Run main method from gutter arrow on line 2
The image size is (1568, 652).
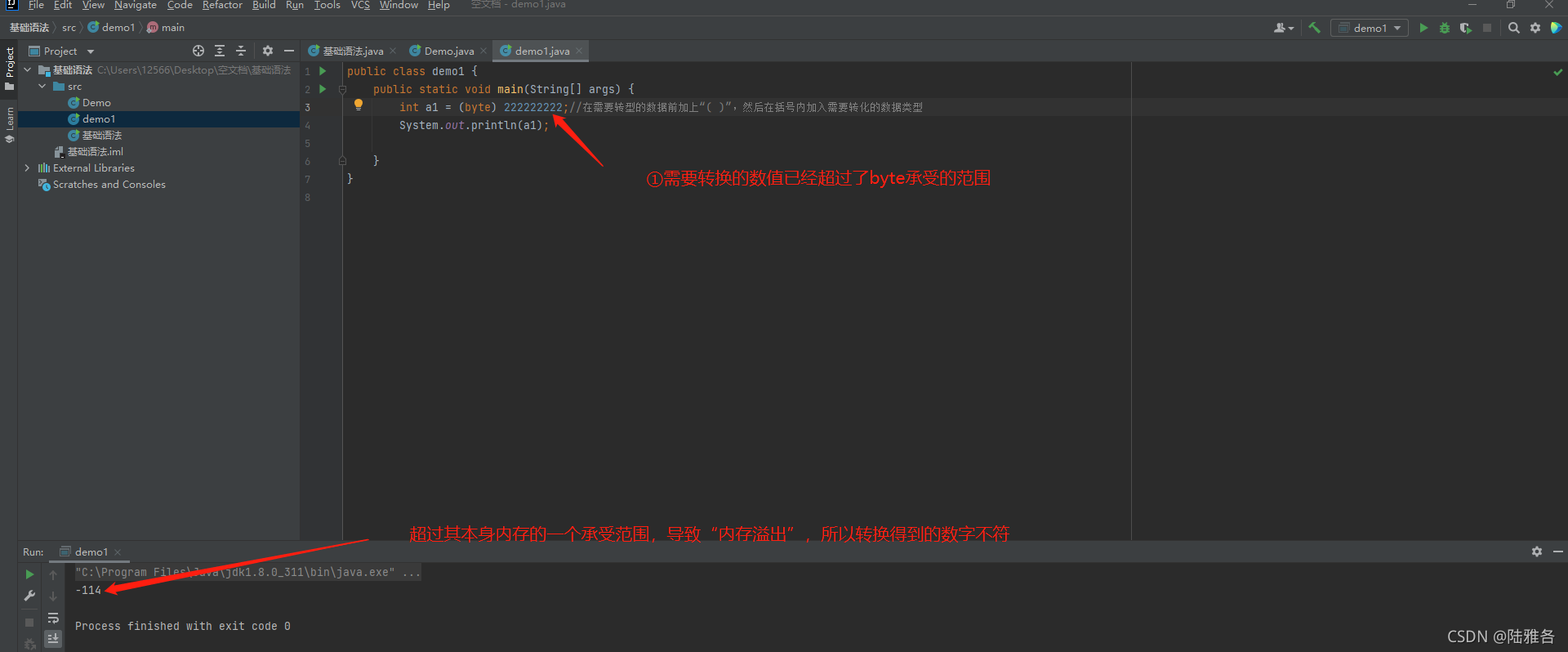323,89
